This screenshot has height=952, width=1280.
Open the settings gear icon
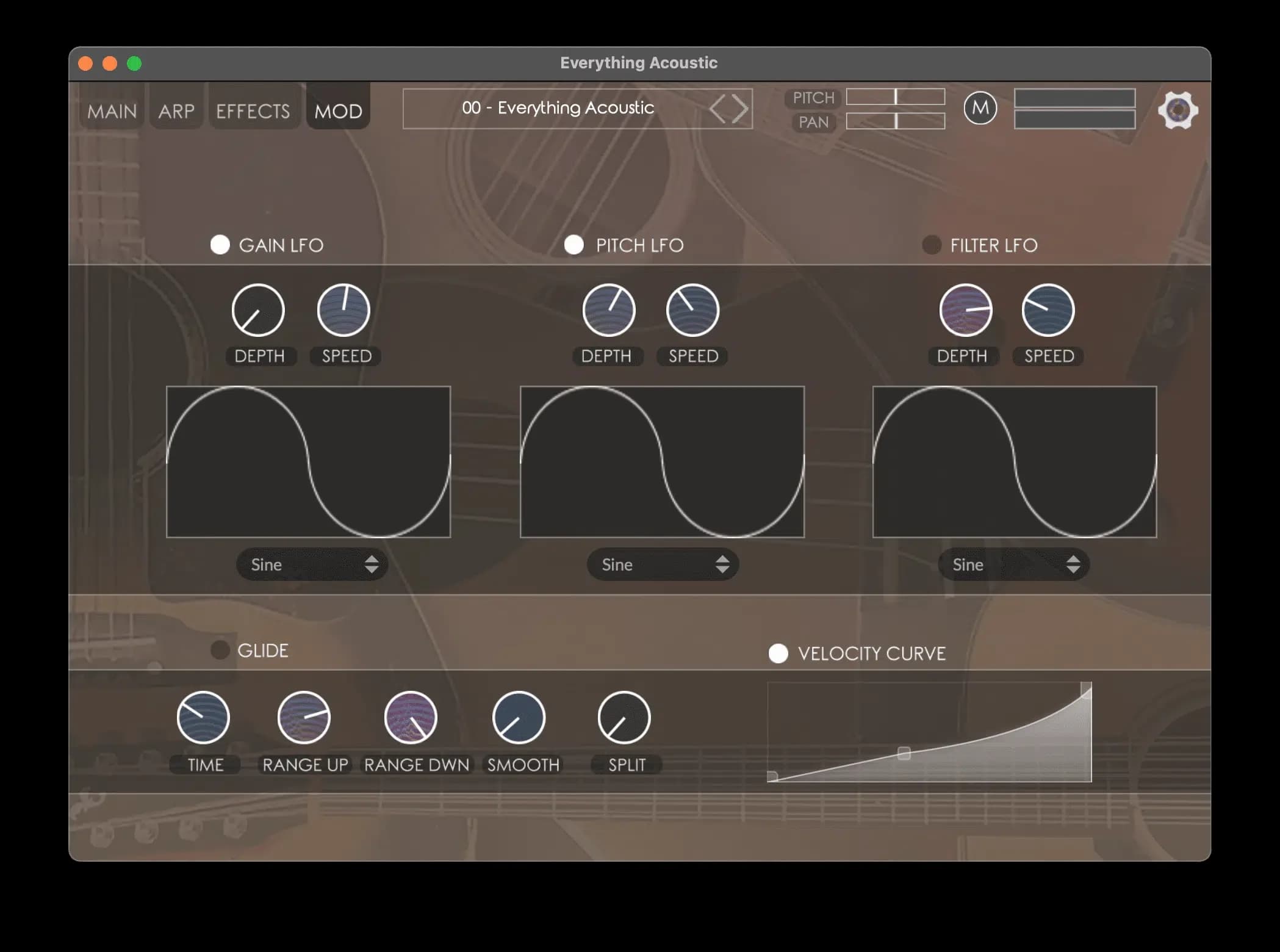(1177, 110)
